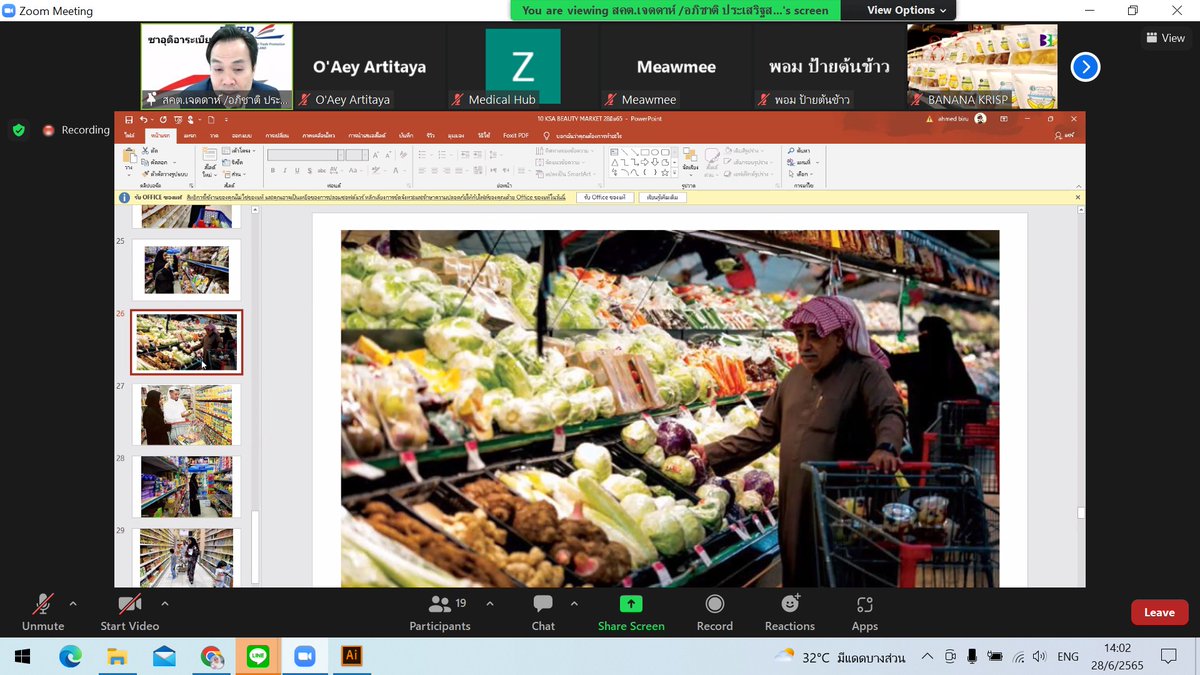Viewport: 1200px width, 675px height.
Task: Start Video in Zoom toolbar
Action: [129, 612]
